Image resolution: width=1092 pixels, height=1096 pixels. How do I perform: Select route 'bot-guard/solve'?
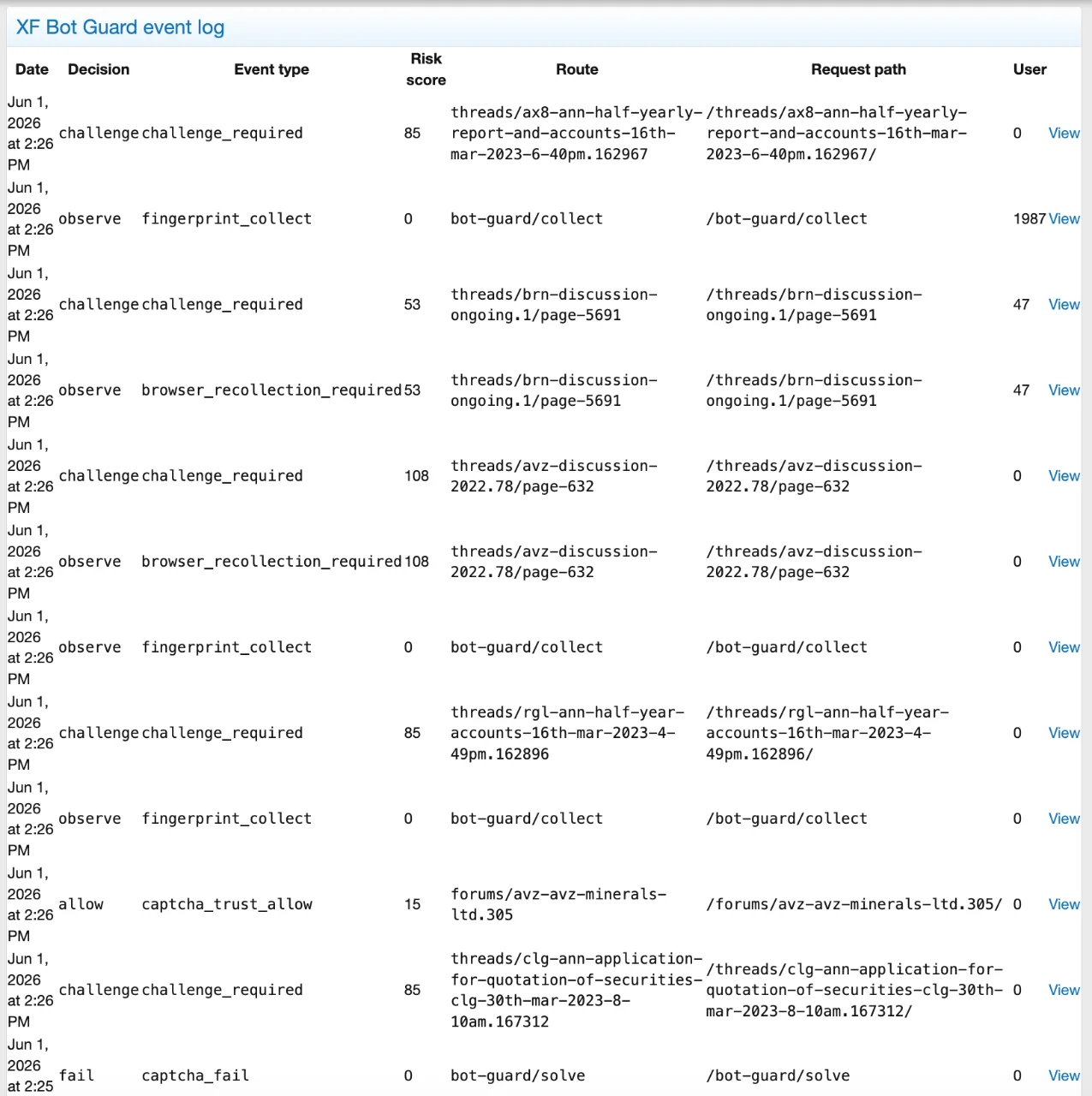click(518, 1075)
